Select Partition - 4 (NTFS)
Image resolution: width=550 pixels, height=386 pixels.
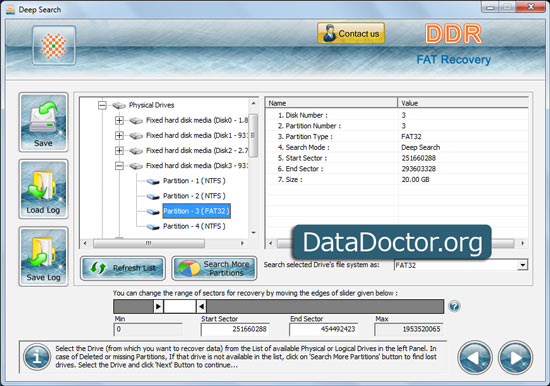click(x=194, y=226)
